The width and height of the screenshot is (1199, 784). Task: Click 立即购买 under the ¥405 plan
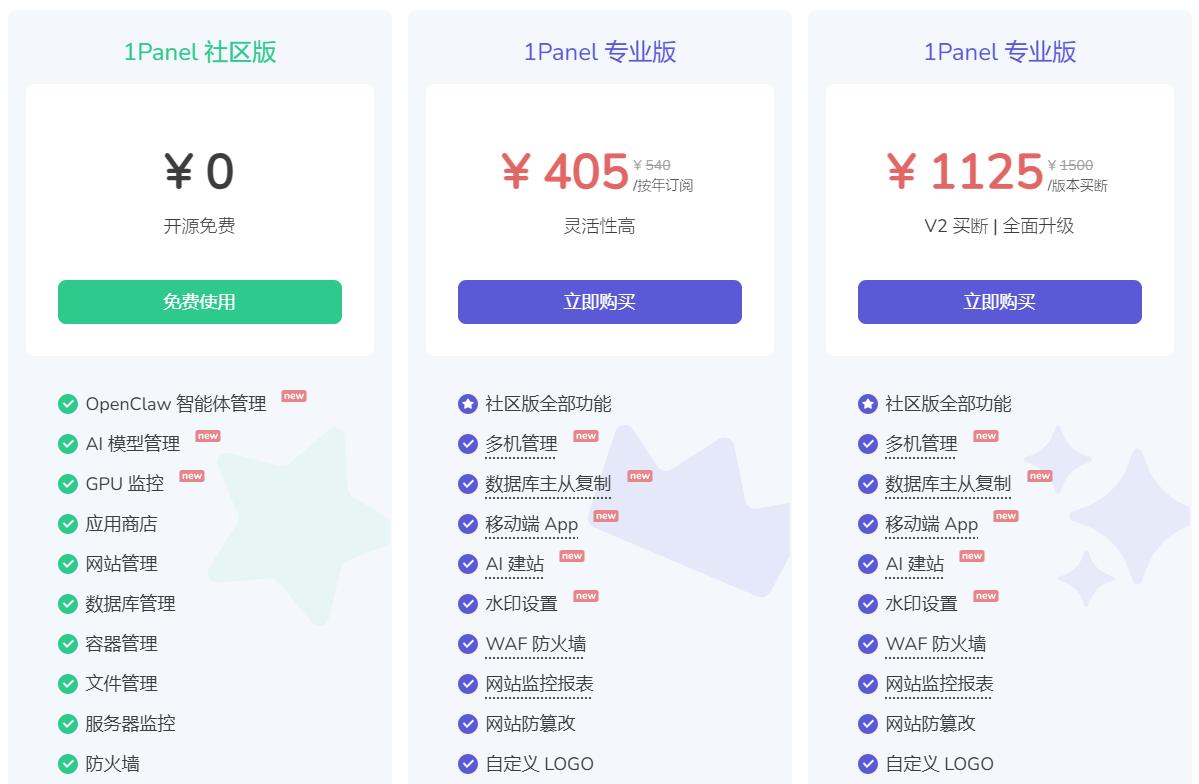click(x=600, y=302)
